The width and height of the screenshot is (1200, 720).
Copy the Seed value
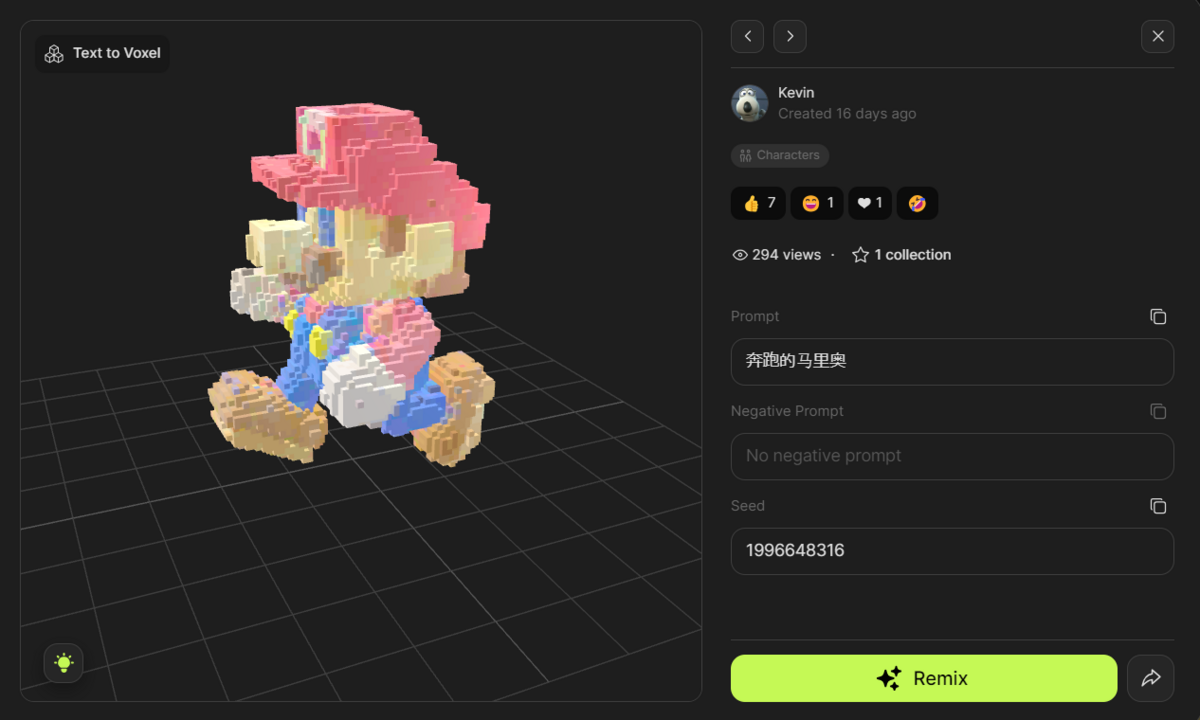point(1158,506)
